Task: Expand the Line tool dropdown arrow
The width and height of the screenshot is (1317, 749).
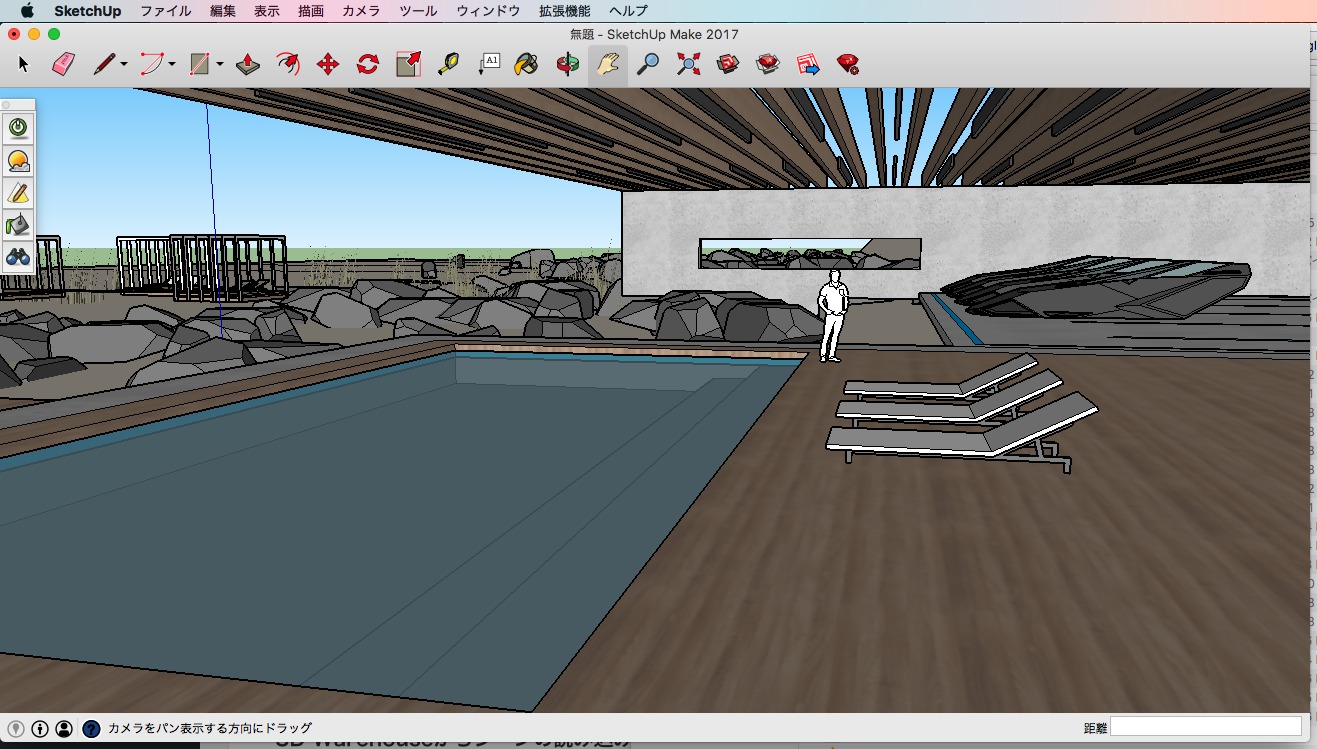Action: click(125, 65)
